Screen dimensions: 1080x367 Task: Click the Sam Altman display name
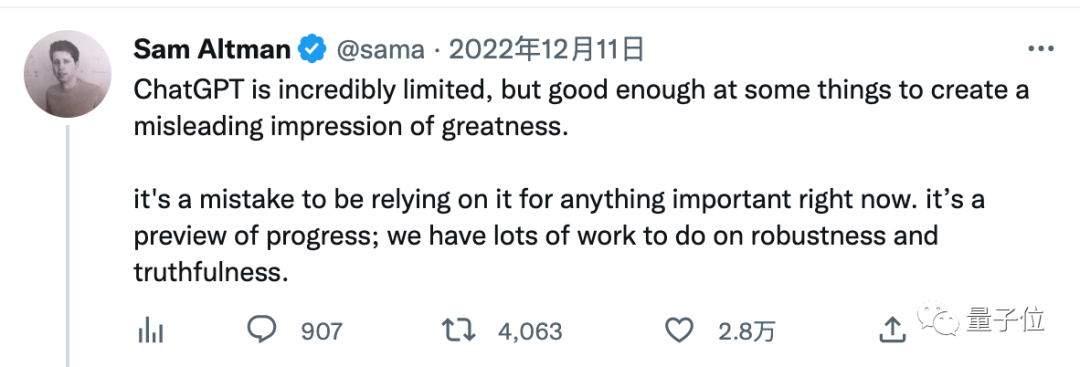(212, 50)
